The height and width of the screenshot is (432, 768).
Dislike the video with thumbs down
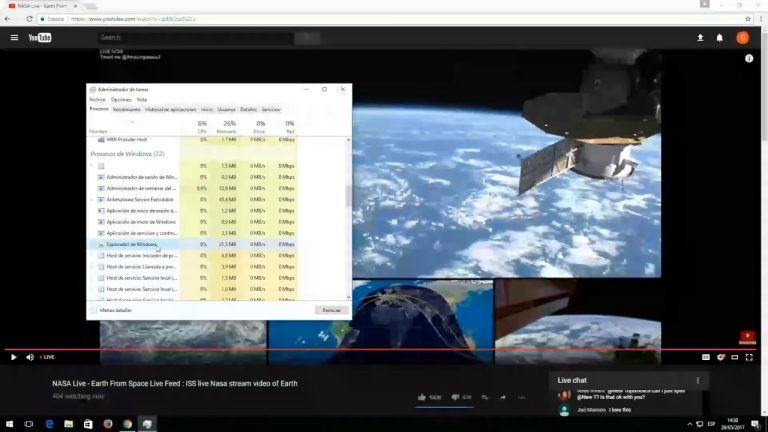455,397
